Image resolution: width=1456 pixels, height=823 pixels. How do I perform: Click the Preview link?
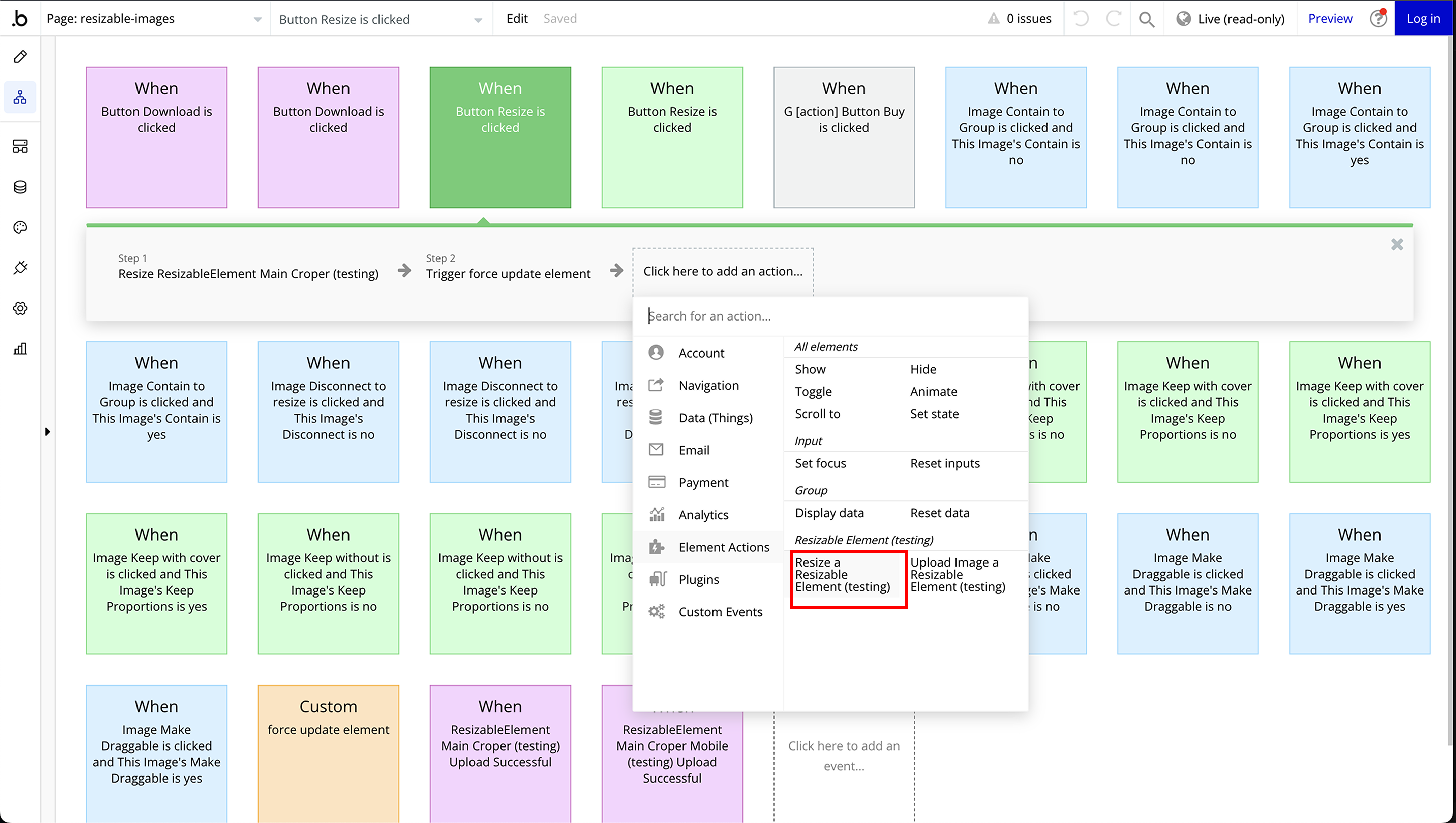click(1330, 19)
